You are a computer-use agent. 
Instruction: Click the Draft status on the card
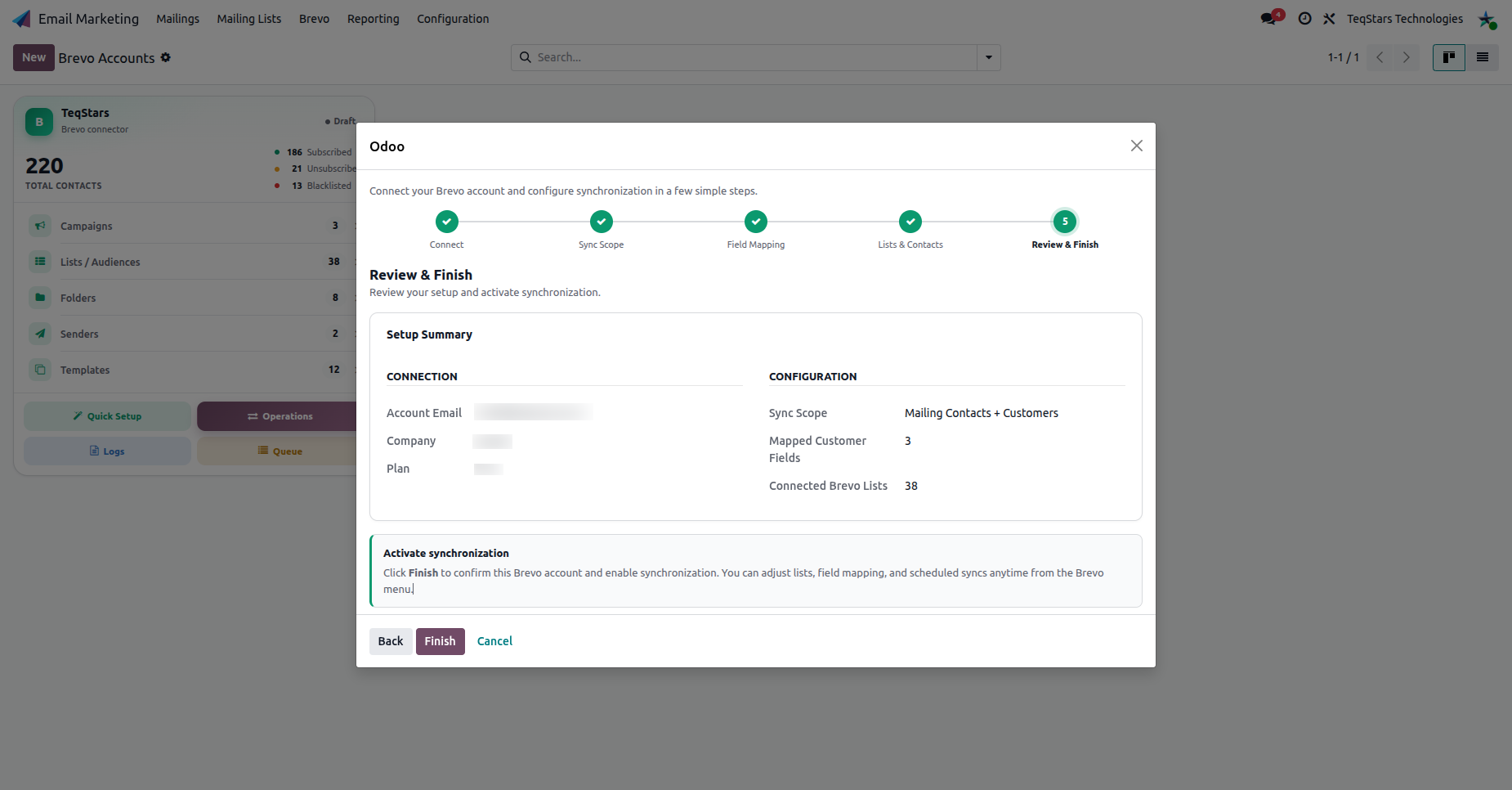click(x=341, y=121)
